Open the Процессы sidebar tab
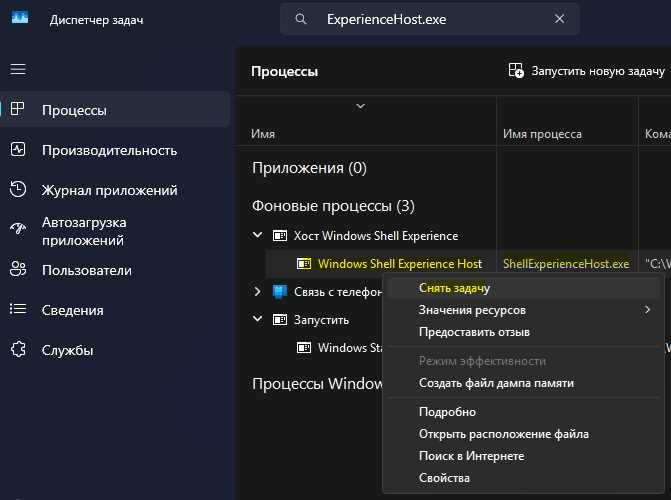671x500 pixels. (x=115, y=110)
